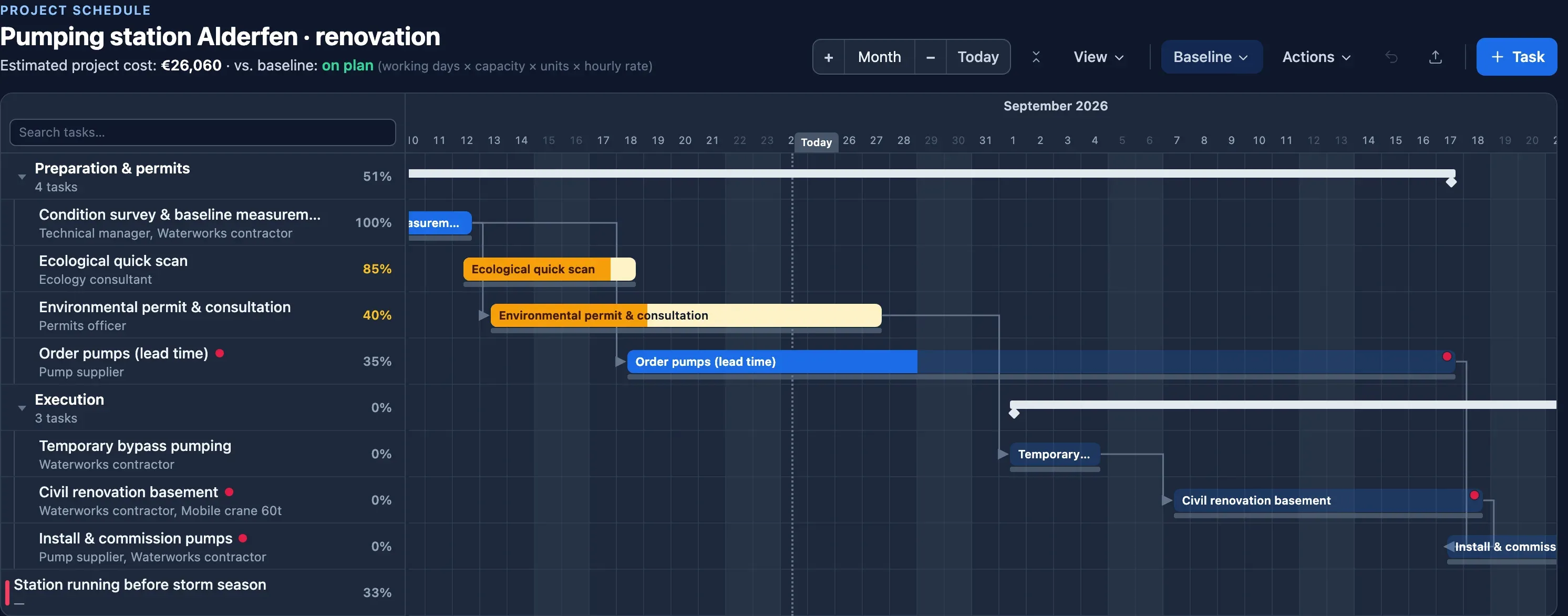Click the 3 tasks count label
The height and width of the screenshot is (616, 1568).
[56, 418]
